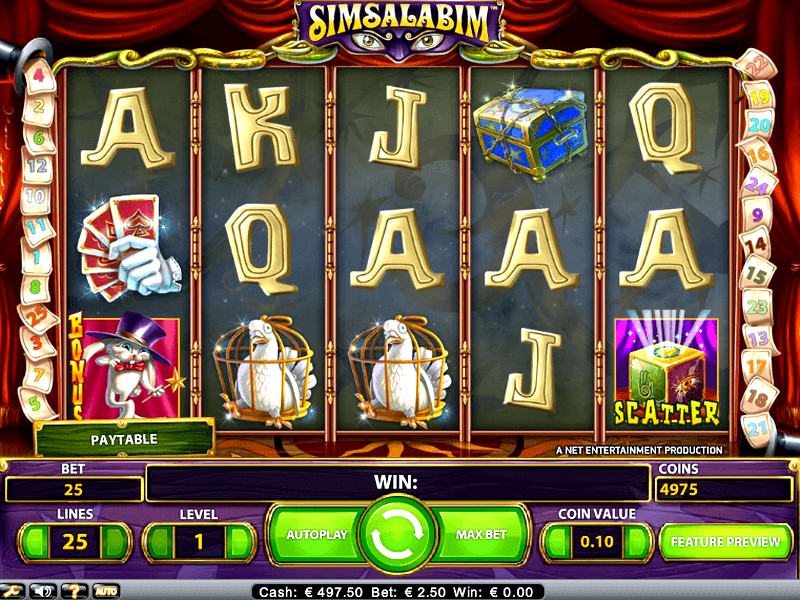Image resolution: width=800 pixels, height=600 pixels.
Task: Click the blue chained treasure chest symbol
Action: click(x=531, y=133)
